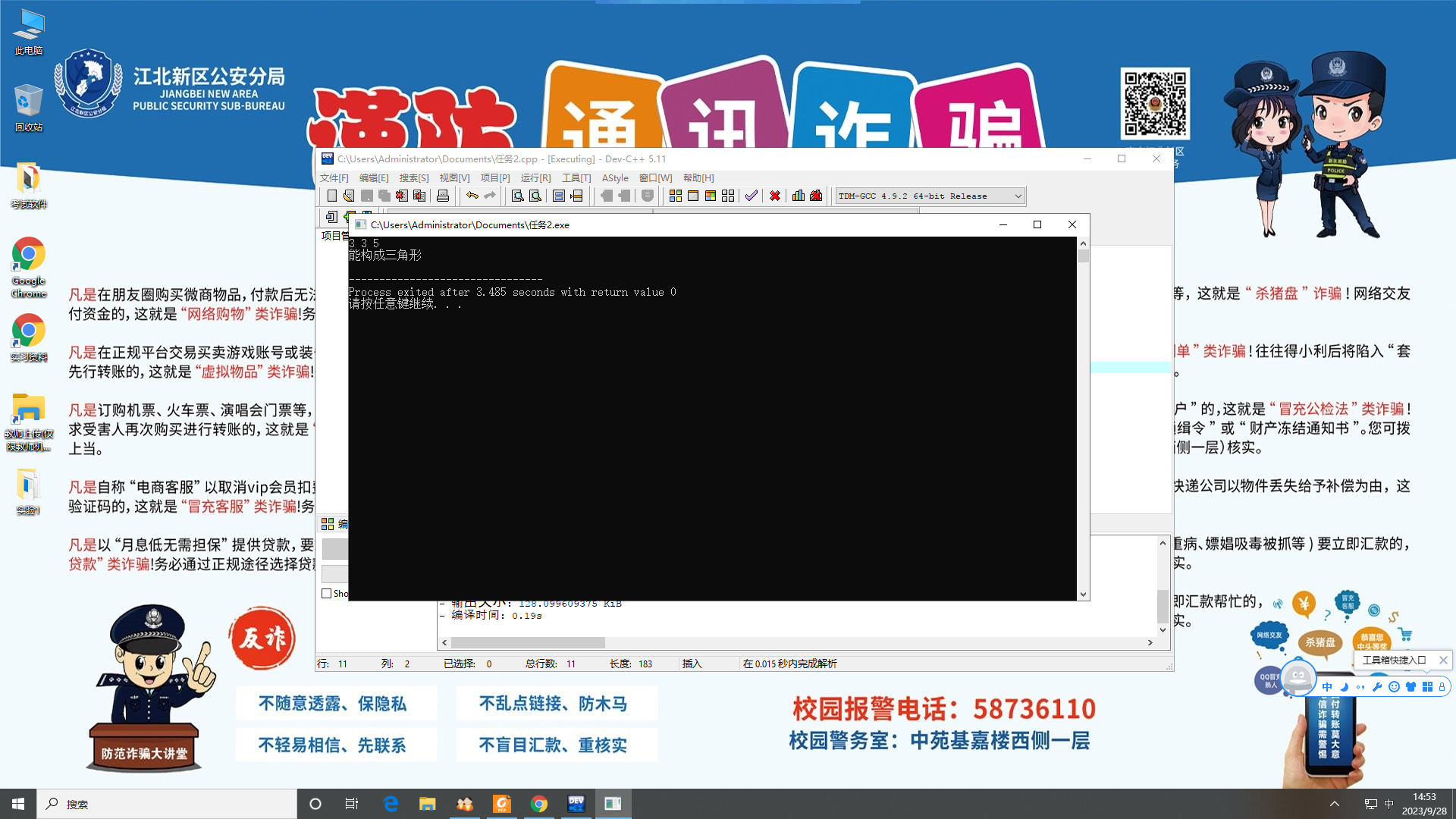Click the Delete profiling information icon
This screenshot has width=1456, height=819.
point(816,196)
